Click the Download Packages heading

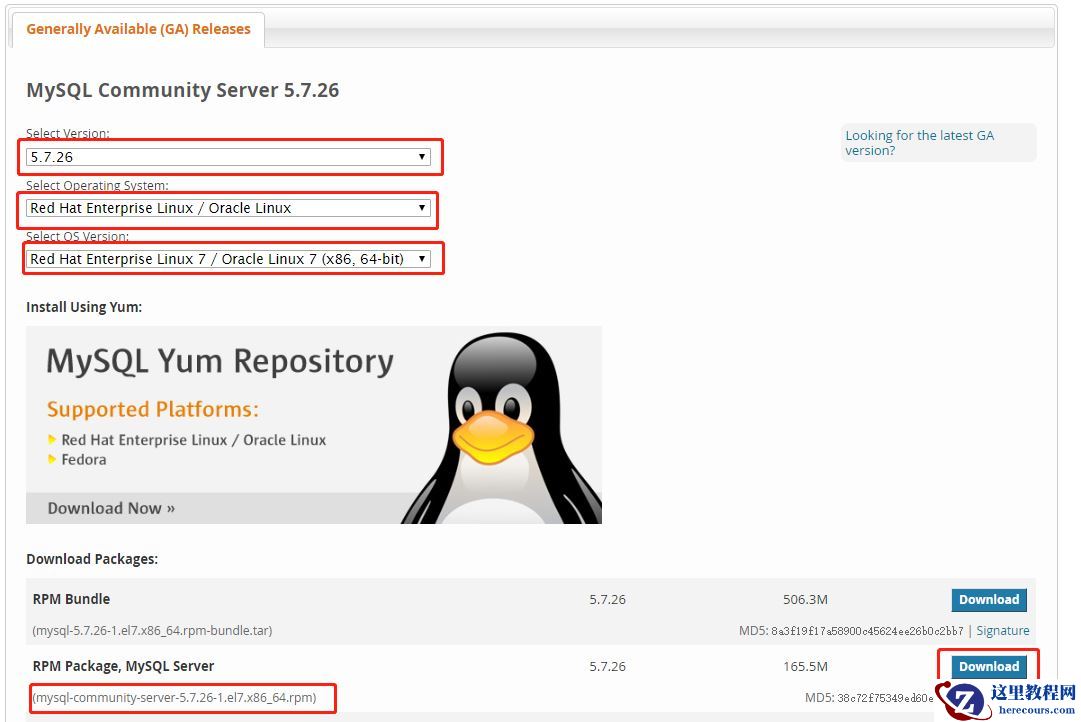92,559
